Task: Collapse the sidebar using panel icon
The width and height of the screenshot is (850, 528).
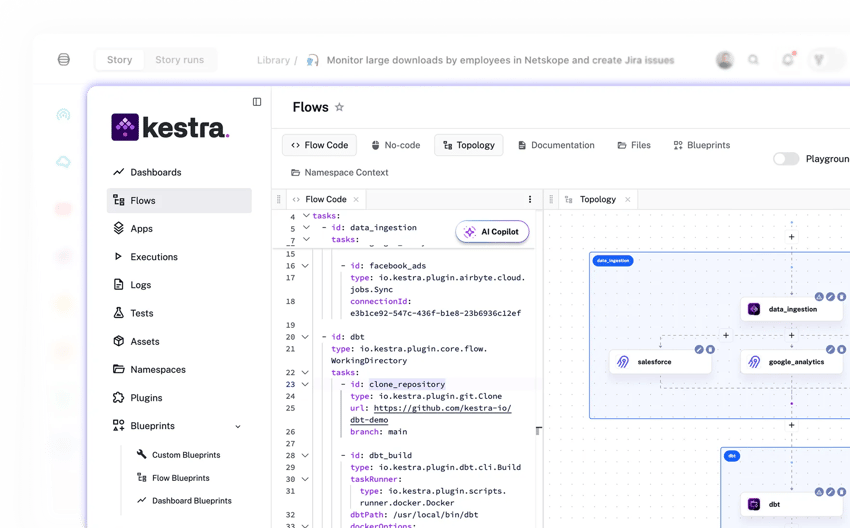Action: 257,102
